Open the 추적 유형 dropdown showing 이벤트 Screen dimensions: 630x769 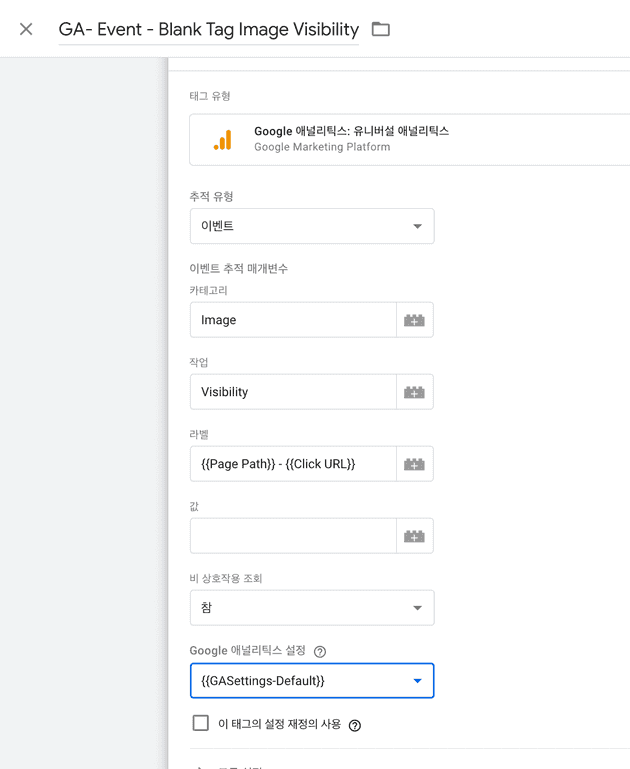(312, 226)
